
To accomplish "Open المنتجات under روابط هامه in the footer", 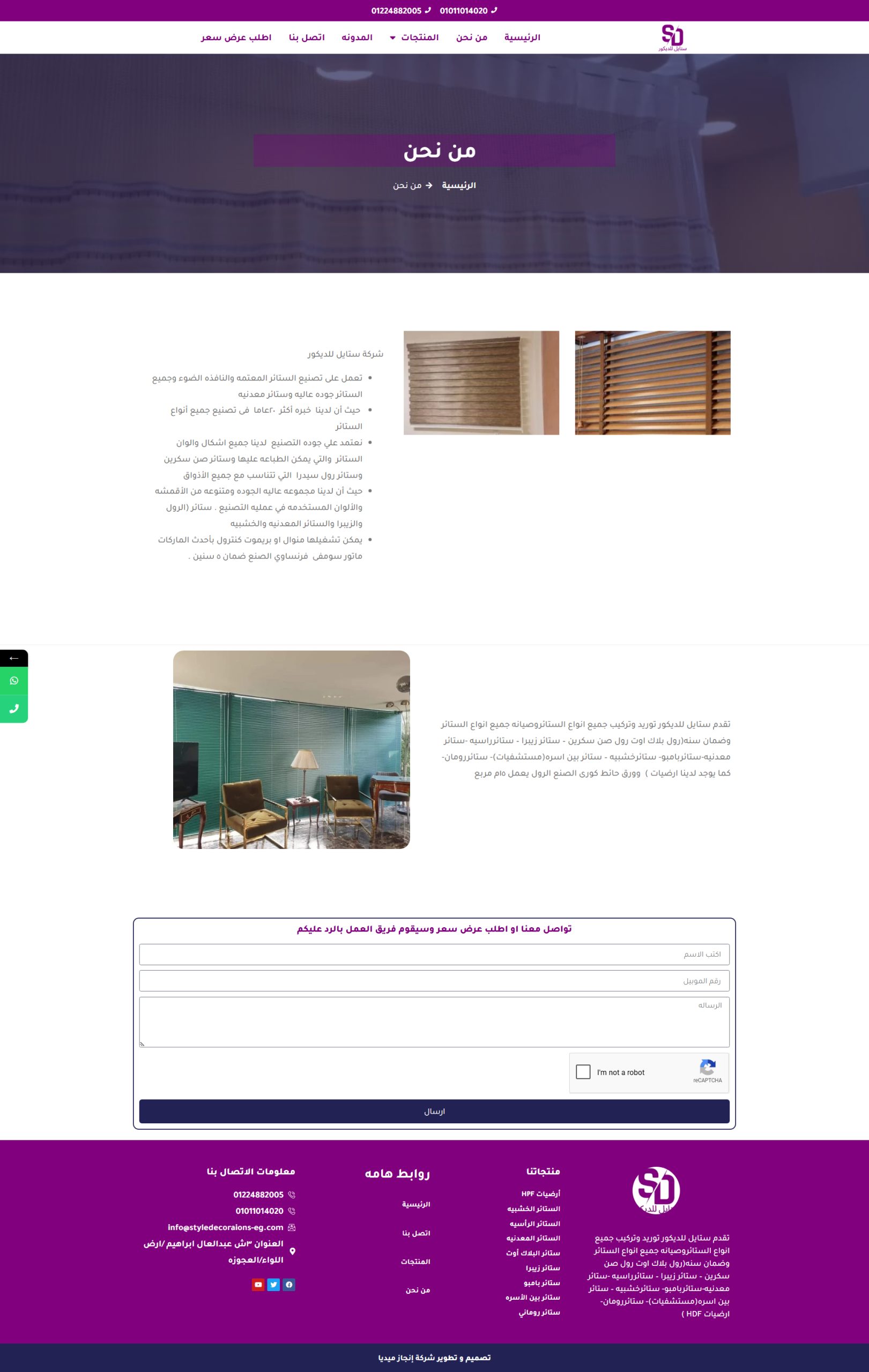I will click(x=415, y=1262).
